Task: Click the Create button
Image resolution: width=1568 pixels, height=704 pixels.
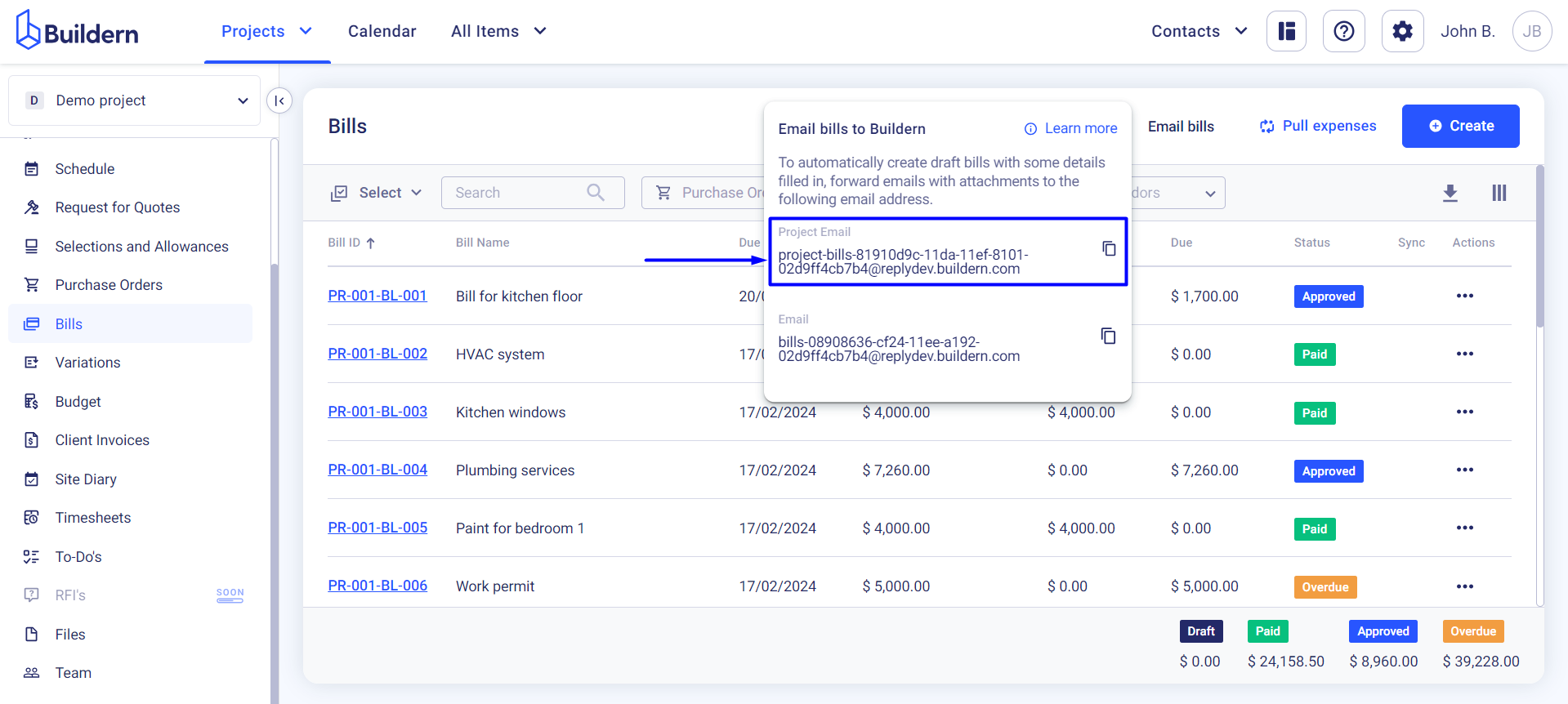Action: pos(1461,126)
